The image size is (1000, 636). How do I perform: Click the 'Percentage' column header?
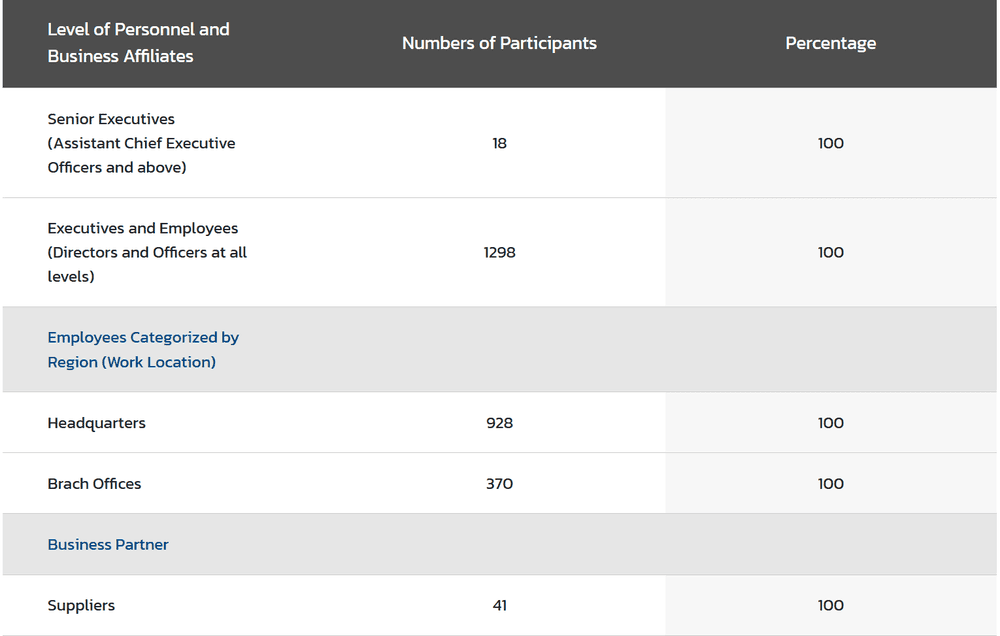[x=830, y=43]
